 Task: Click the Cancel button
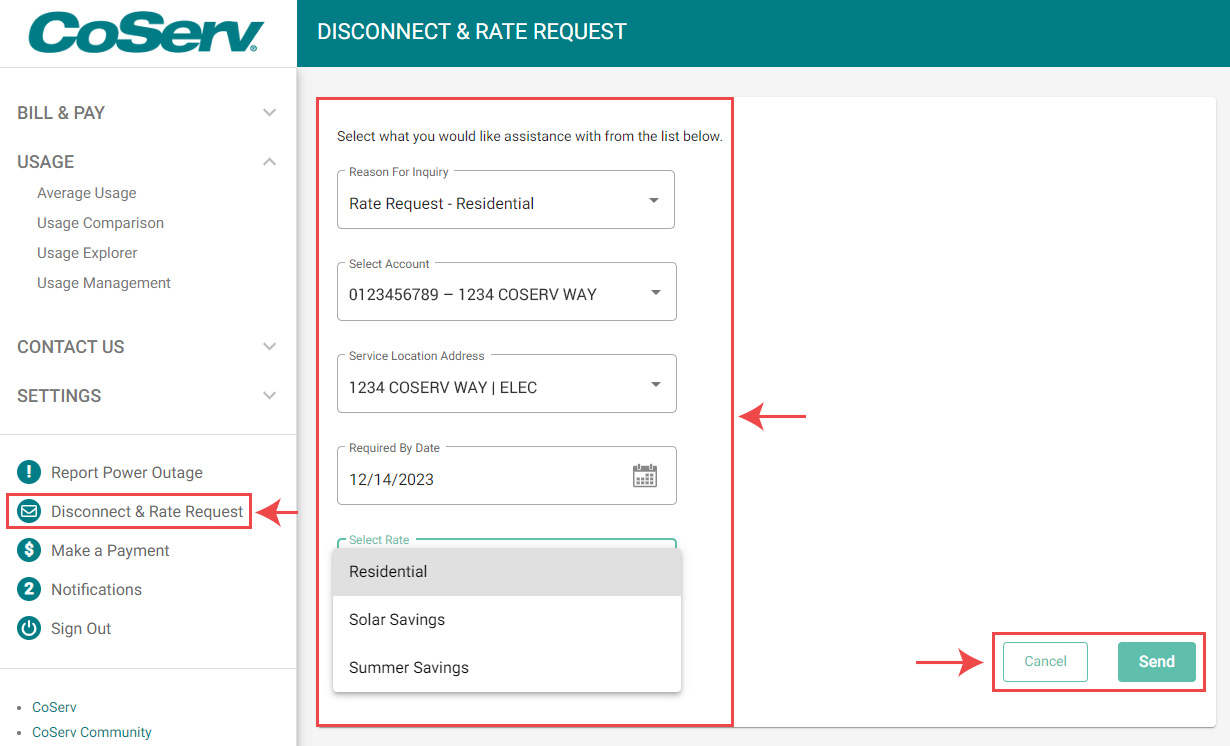1045,662
